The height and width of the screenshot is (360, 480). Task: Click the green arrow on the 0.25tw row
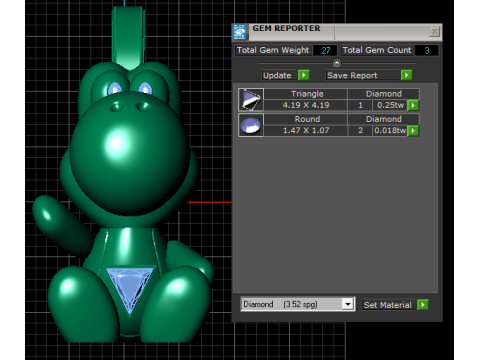(413, 105)
